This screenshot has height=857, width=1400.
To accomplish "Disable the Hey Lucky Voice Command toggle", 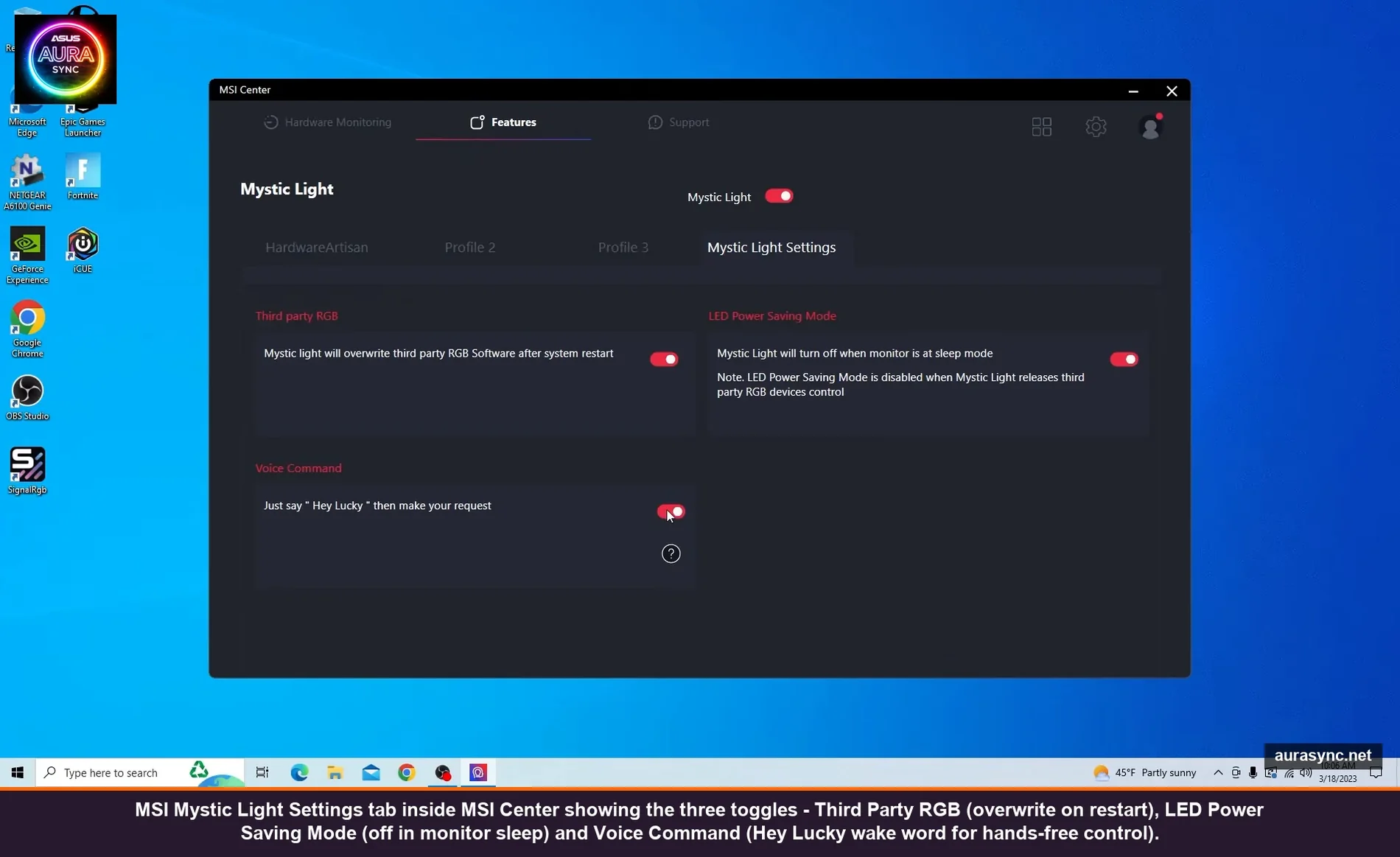I will click(x=671, y=511).
